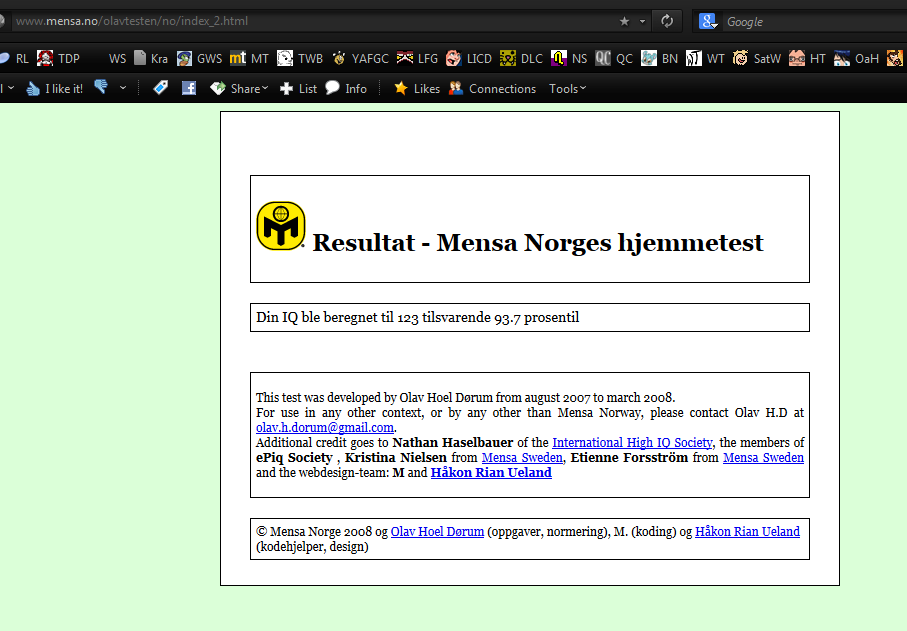Open the OaH bookmark
Viewport: 907px width, 631px height.
click(x=856, y=58)
